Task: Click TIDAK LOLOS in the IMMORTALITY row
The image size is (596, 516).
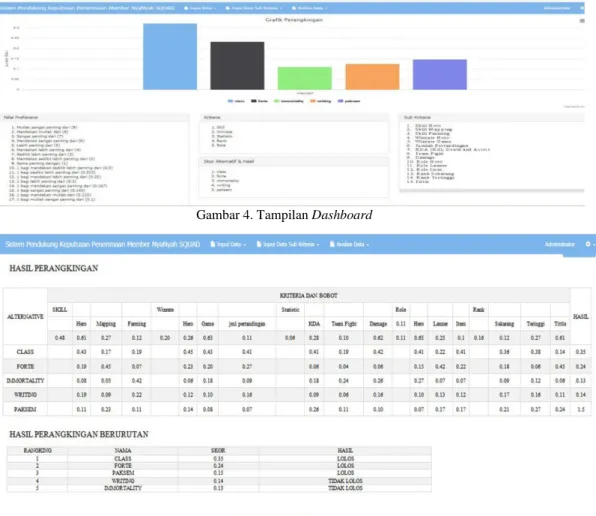Action: (346, 488)
